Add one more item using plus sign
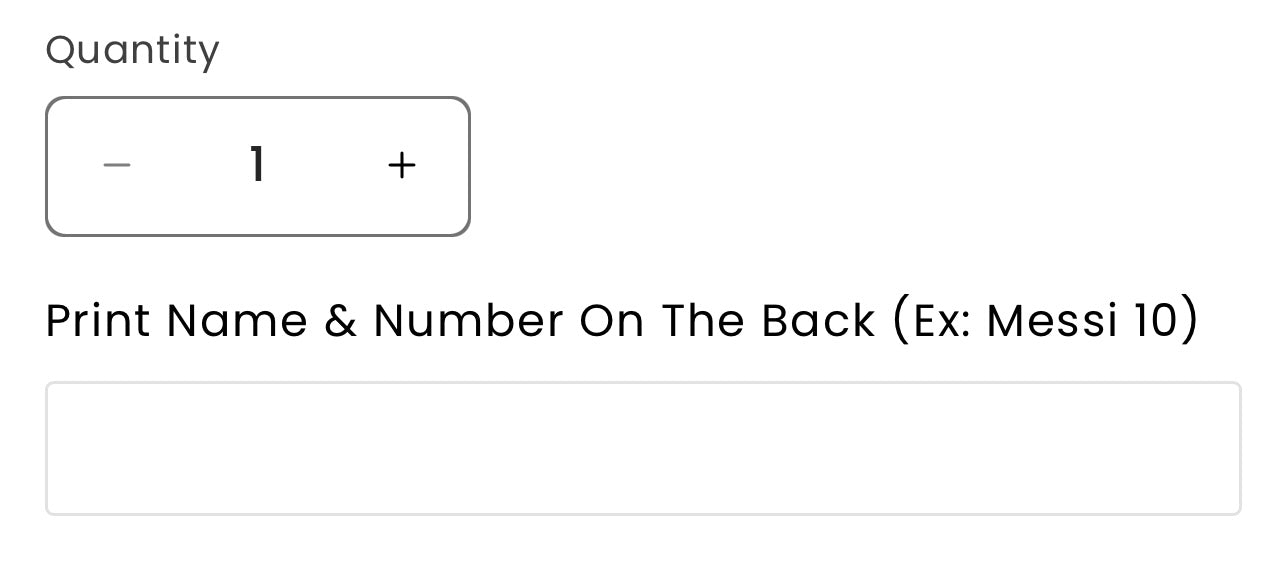 coord(401,165)
